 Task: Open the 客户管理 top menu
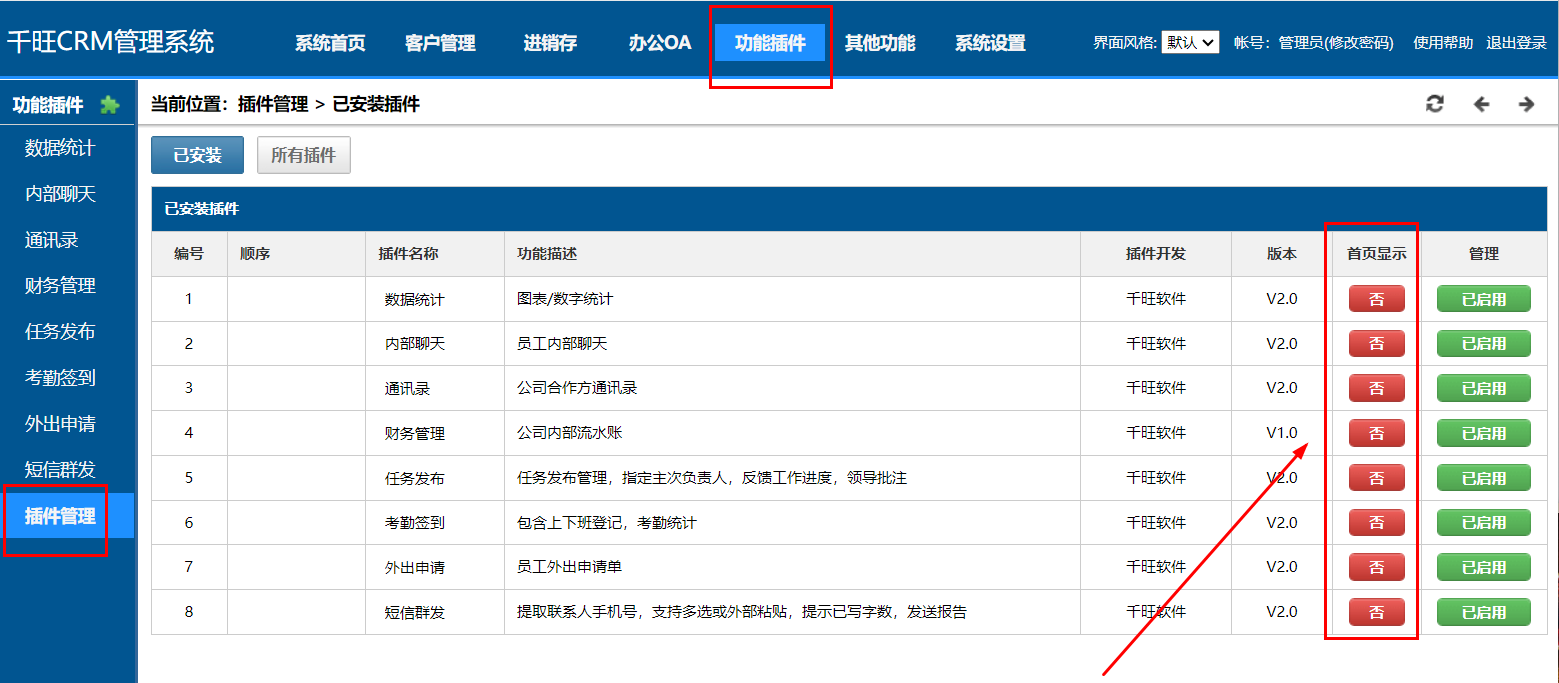pos(440,43)
